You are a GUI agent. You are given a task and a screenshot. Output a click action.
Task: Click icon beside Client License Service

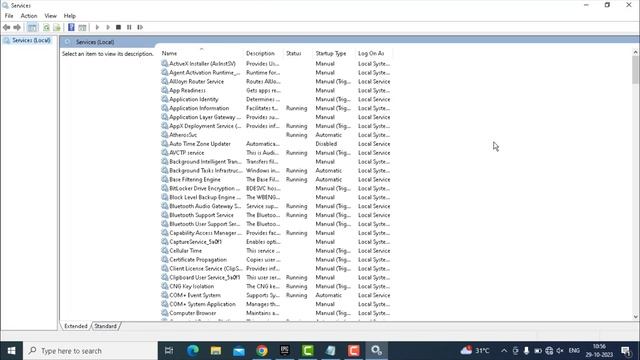coord(164,269)
